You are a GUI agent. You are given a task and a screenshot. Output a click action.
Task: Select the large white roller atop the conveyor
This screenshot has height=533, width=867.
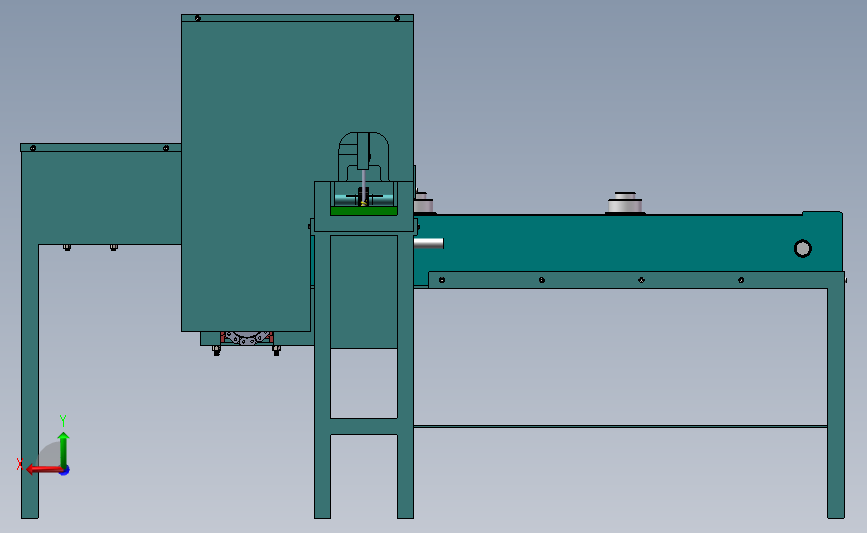625,203
